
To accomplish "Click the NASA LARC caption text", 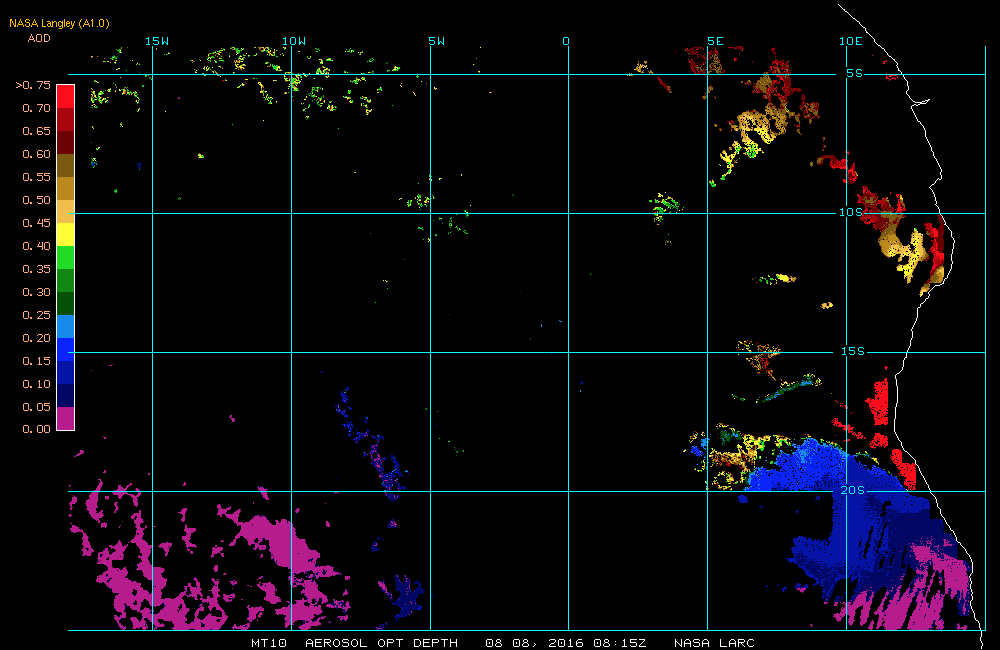I will point(714,642).
